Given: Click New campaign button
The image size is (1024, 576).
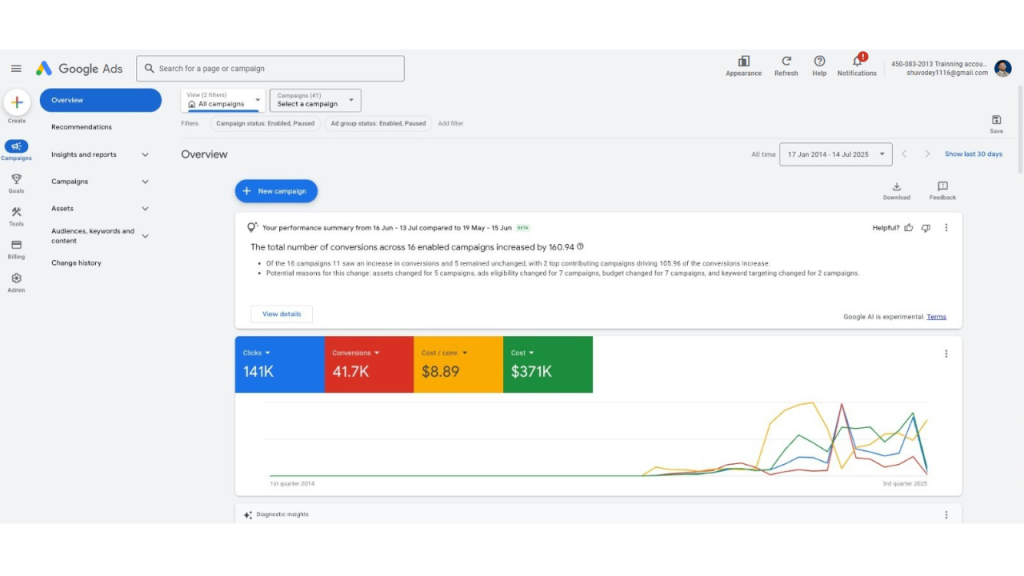Looking at the screenshot, I should point(276,191).
